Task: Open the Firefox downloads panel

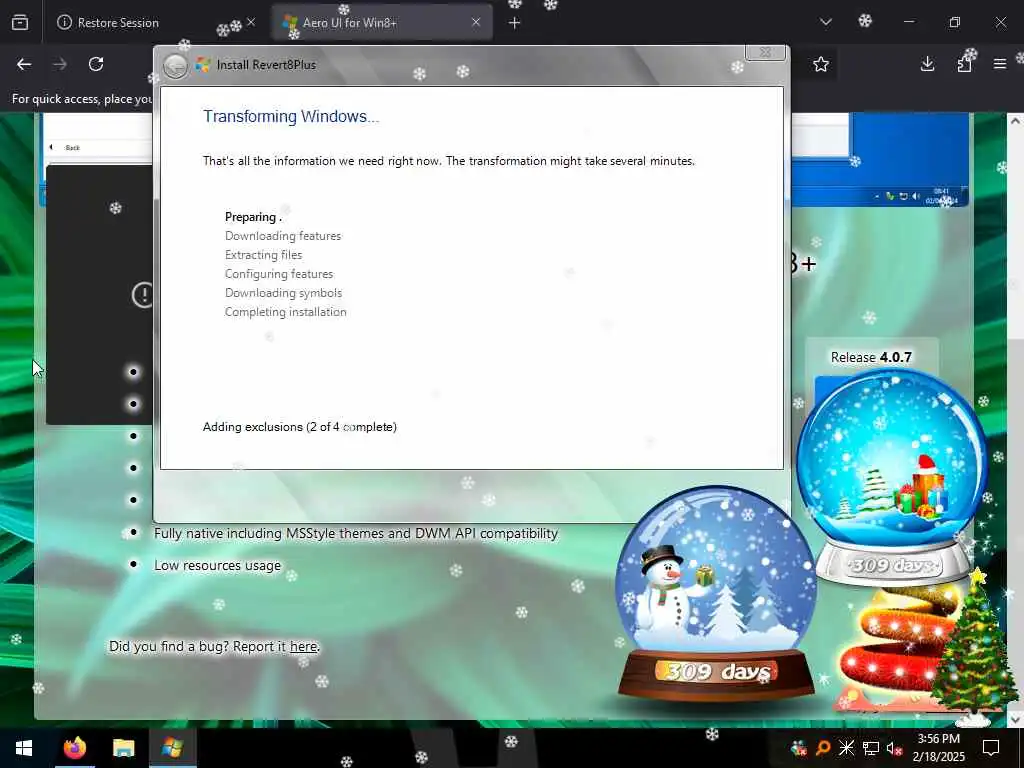Action: pos(927,64)
